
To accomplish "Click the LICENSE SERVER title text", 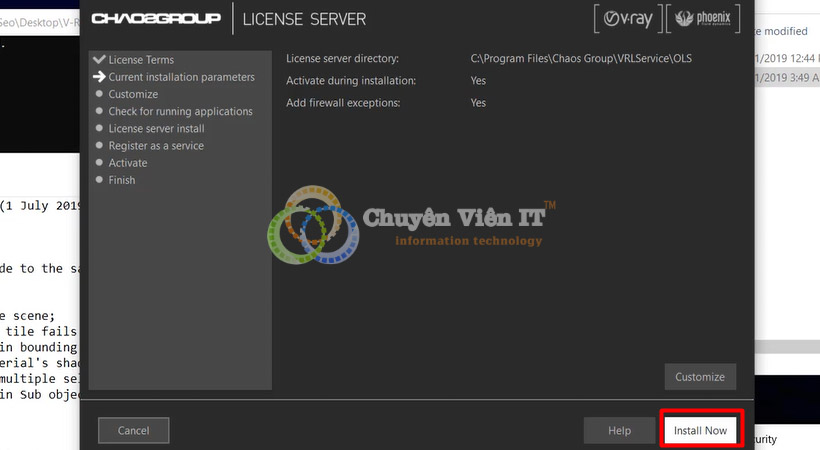I will pos(304,19).
